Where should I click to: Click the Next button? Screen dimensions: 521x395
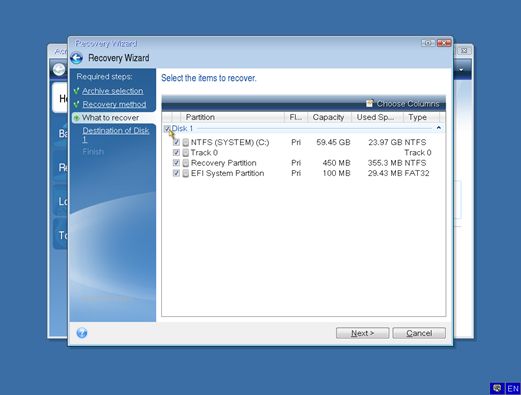pos(362,333)
